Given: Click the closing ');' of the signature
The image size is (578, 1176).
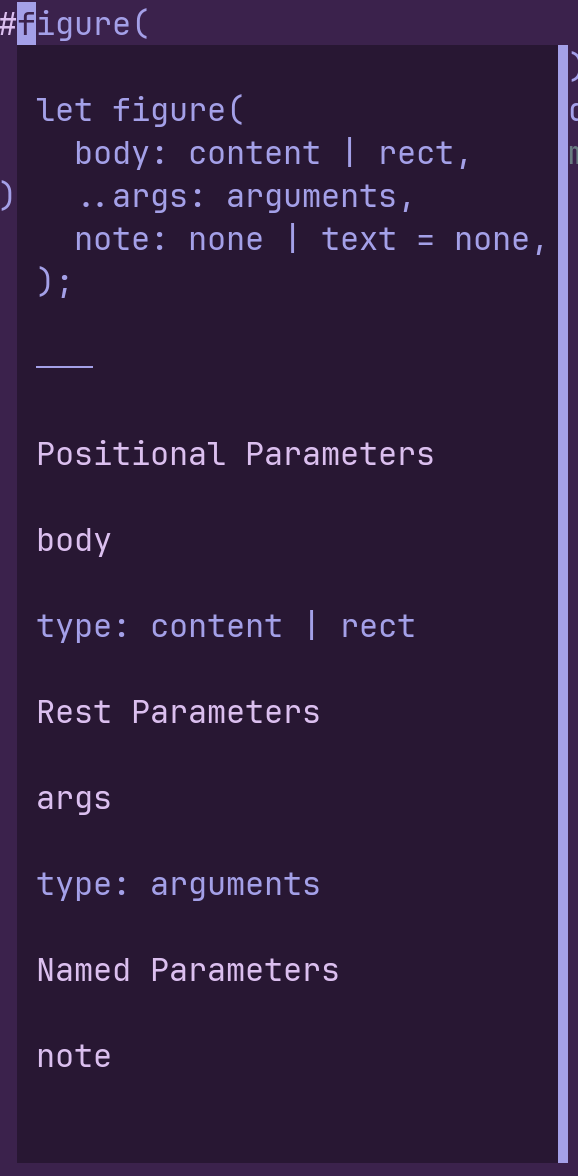Looking at the screenshot, I should click(54, 283).
